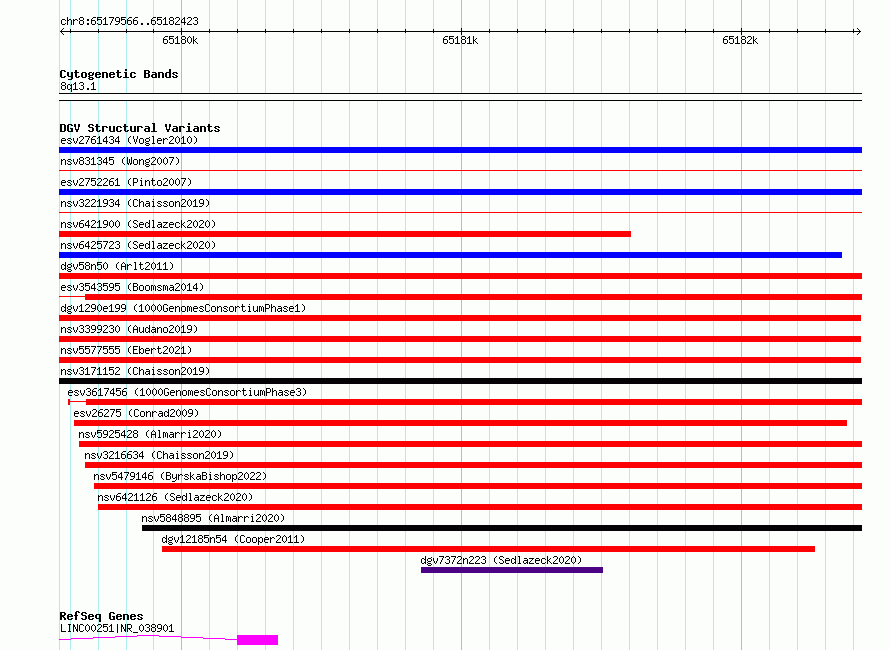Click the nsv3221934 (Chaisson2019) label
Image resolution: width=890 pixels, height=650 pixels.
click(135, 203)
